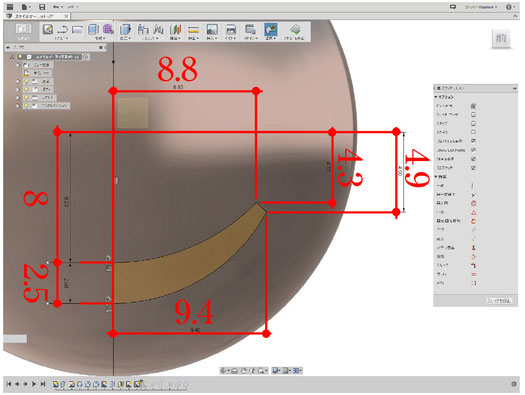This screenshot has height=395, width=525.
Task: Click the Front face of the view cube
Action: point(501,38)
